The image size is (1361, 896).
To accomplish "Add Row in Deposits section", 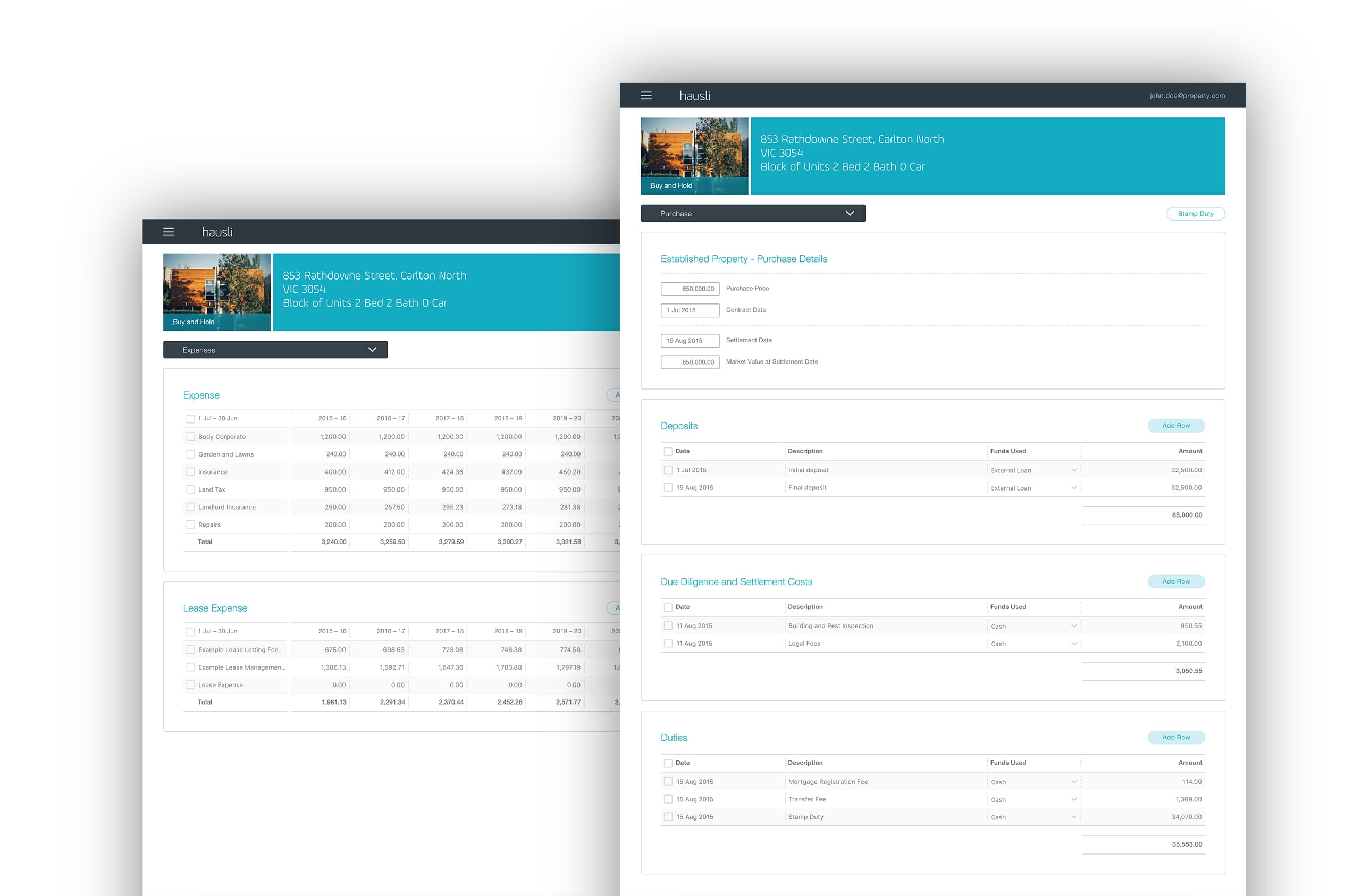I will pos(1175,426).
